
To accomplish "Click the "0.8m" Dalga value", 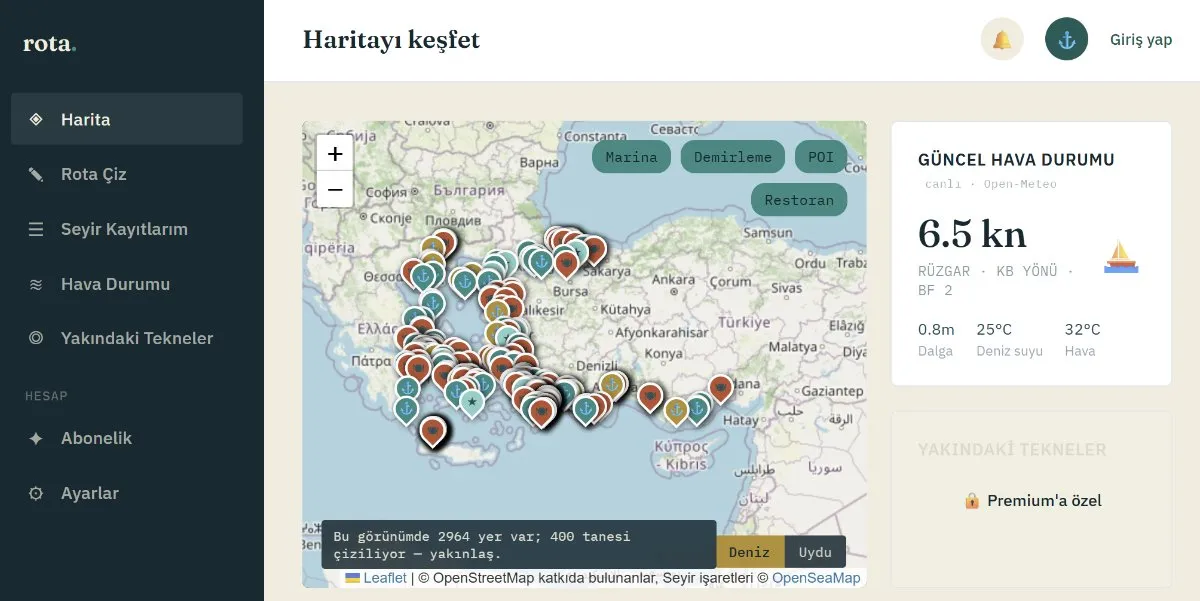I will click(936, 329).
